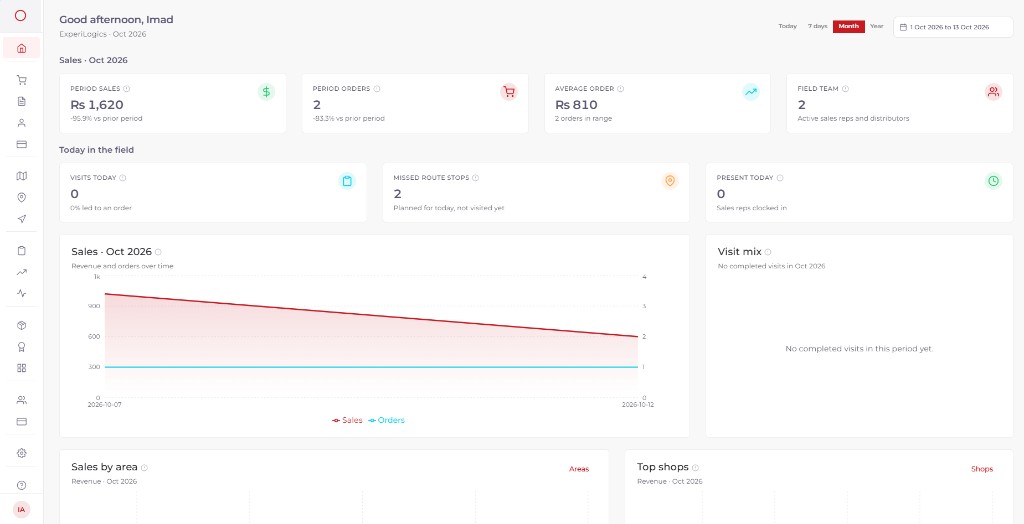This screenshot has height=524, width=1024.
Task: Open the shopping cart sidebar icon
Action: pos(22,80)
